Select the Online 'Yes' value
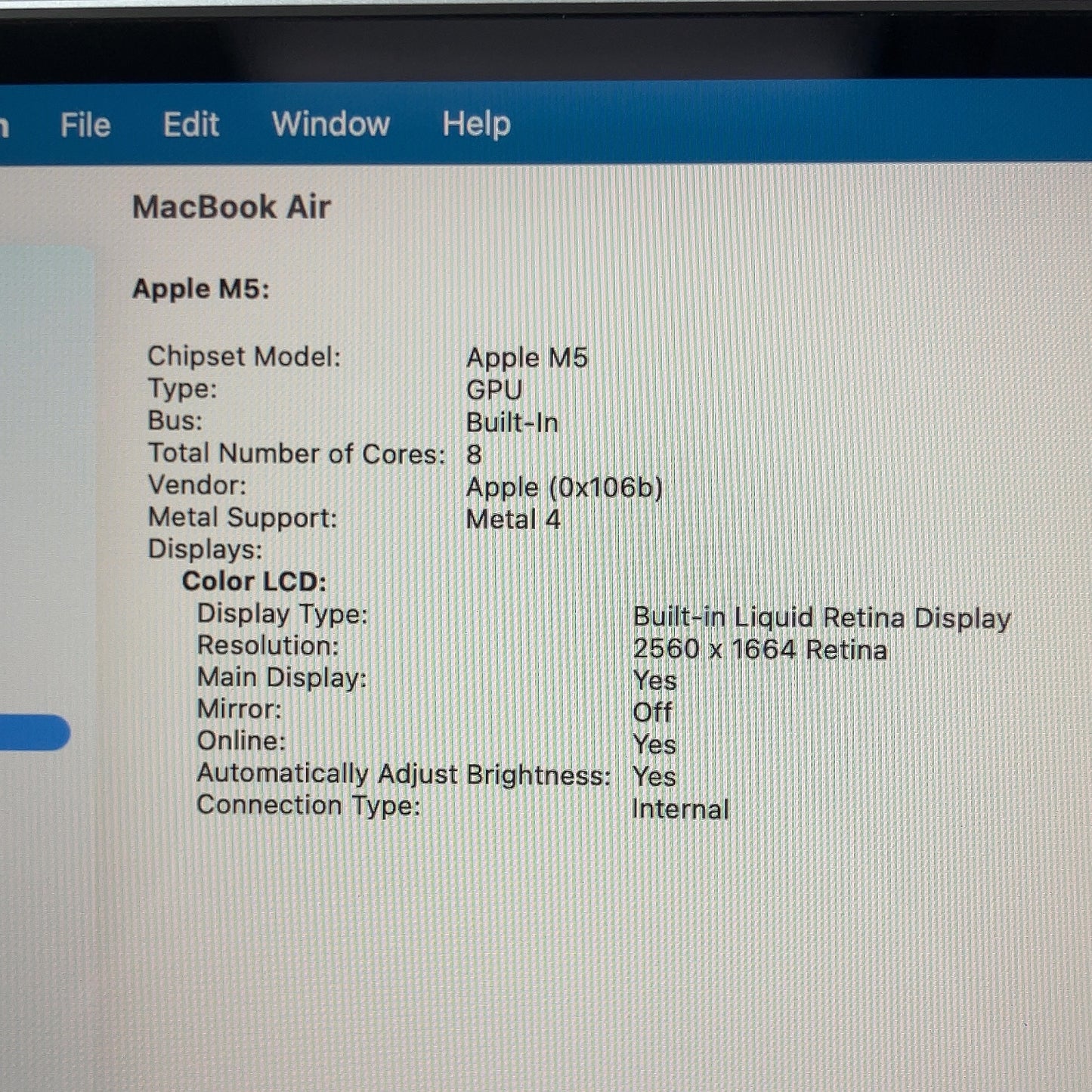Viewport: 1092px width, 1092px height. [x=654, y=745]
